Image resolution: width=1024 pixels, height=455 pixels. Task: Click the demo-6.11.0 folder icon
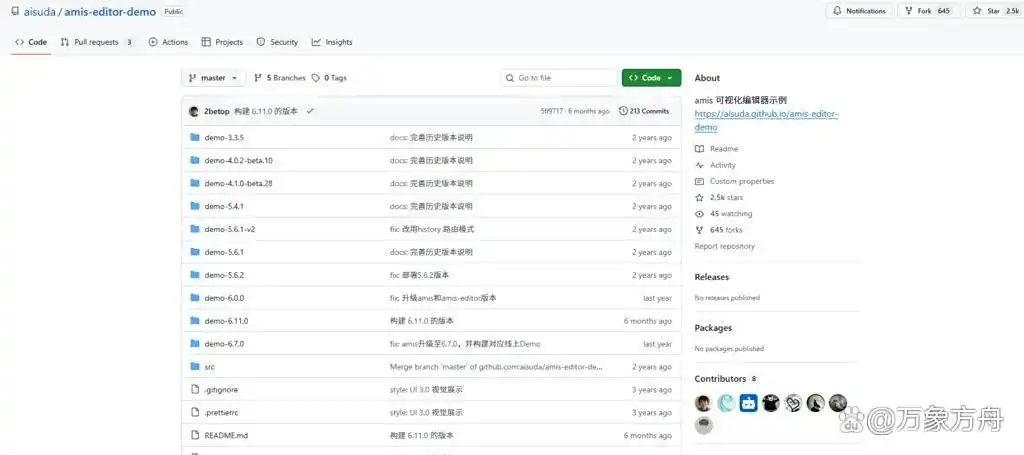(x=195, y=321)
